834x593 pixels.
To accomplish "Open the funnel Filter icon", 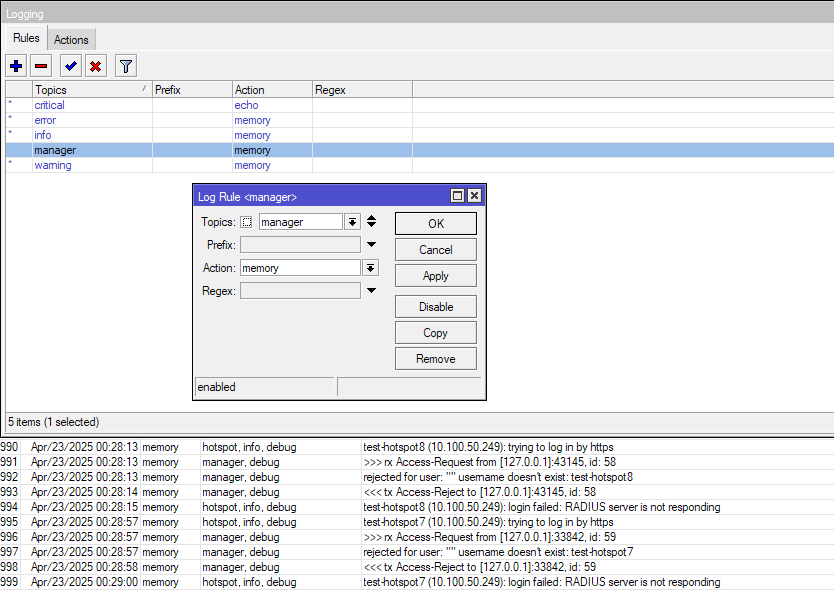I will (x=126, y=67).
